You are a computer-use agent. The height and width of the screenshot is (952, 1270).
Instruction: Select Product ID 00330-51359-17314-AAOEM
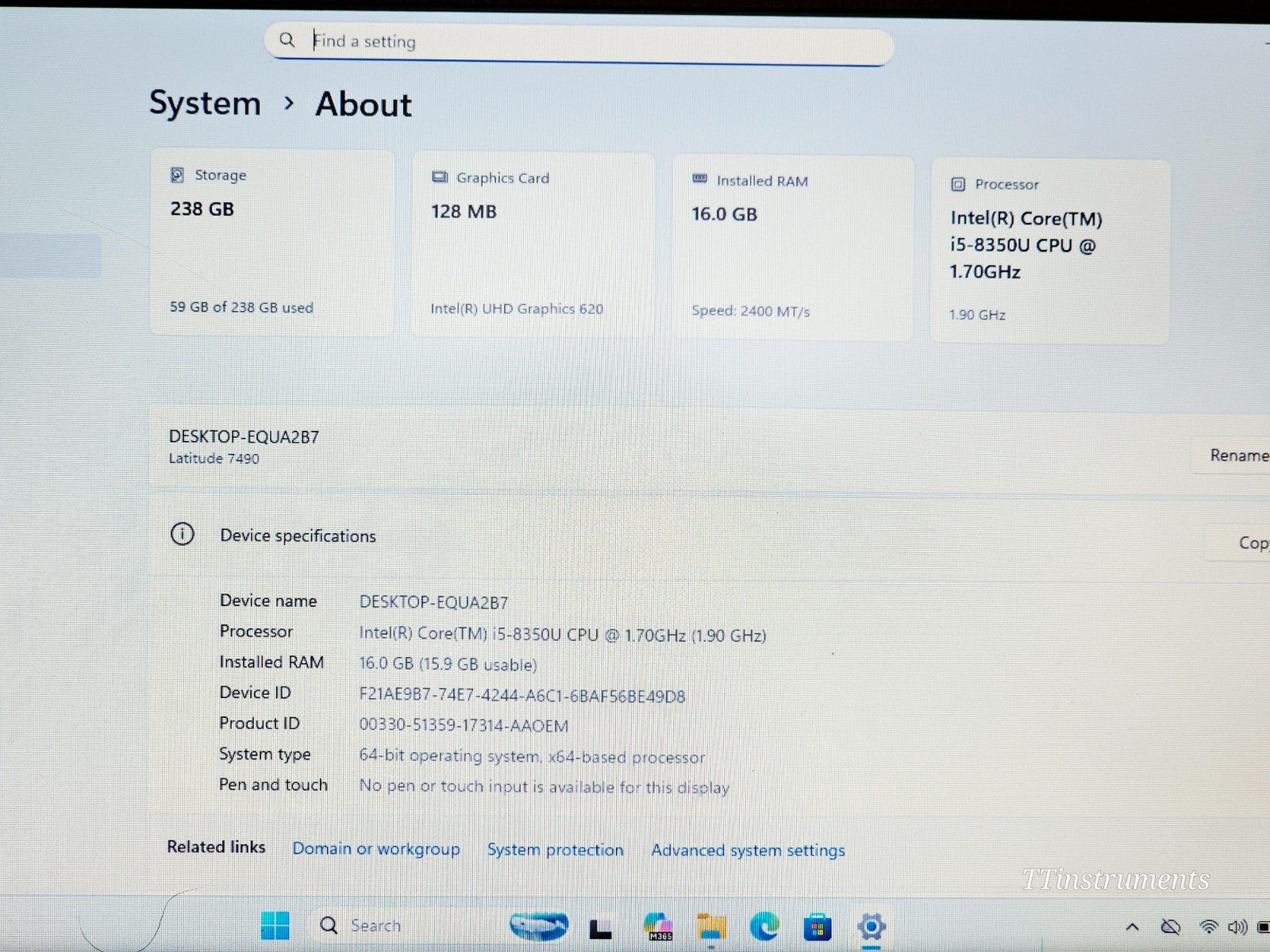click(464, 725)
